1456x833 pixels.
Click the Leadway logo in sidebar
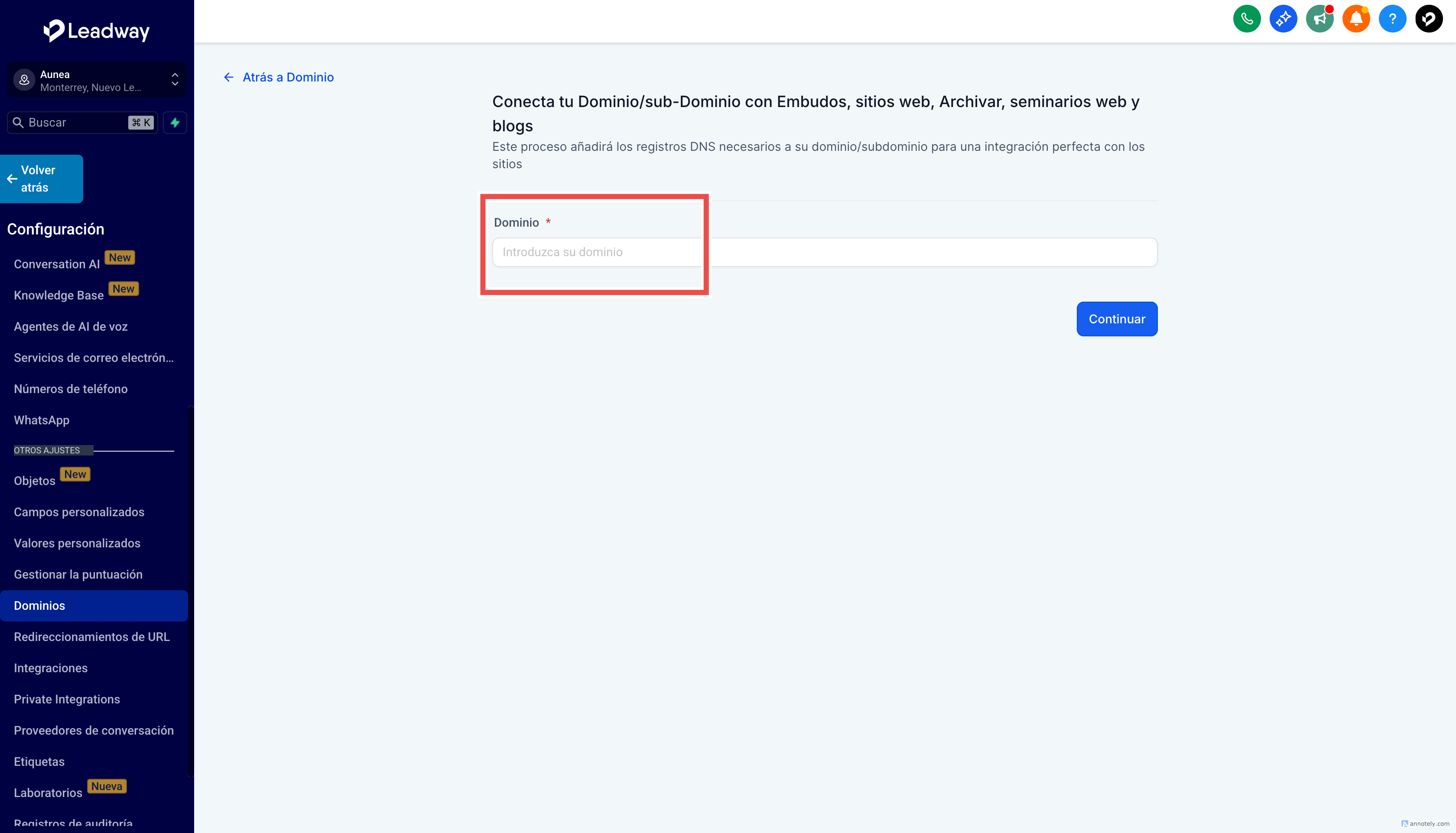[x=96, y=31]
